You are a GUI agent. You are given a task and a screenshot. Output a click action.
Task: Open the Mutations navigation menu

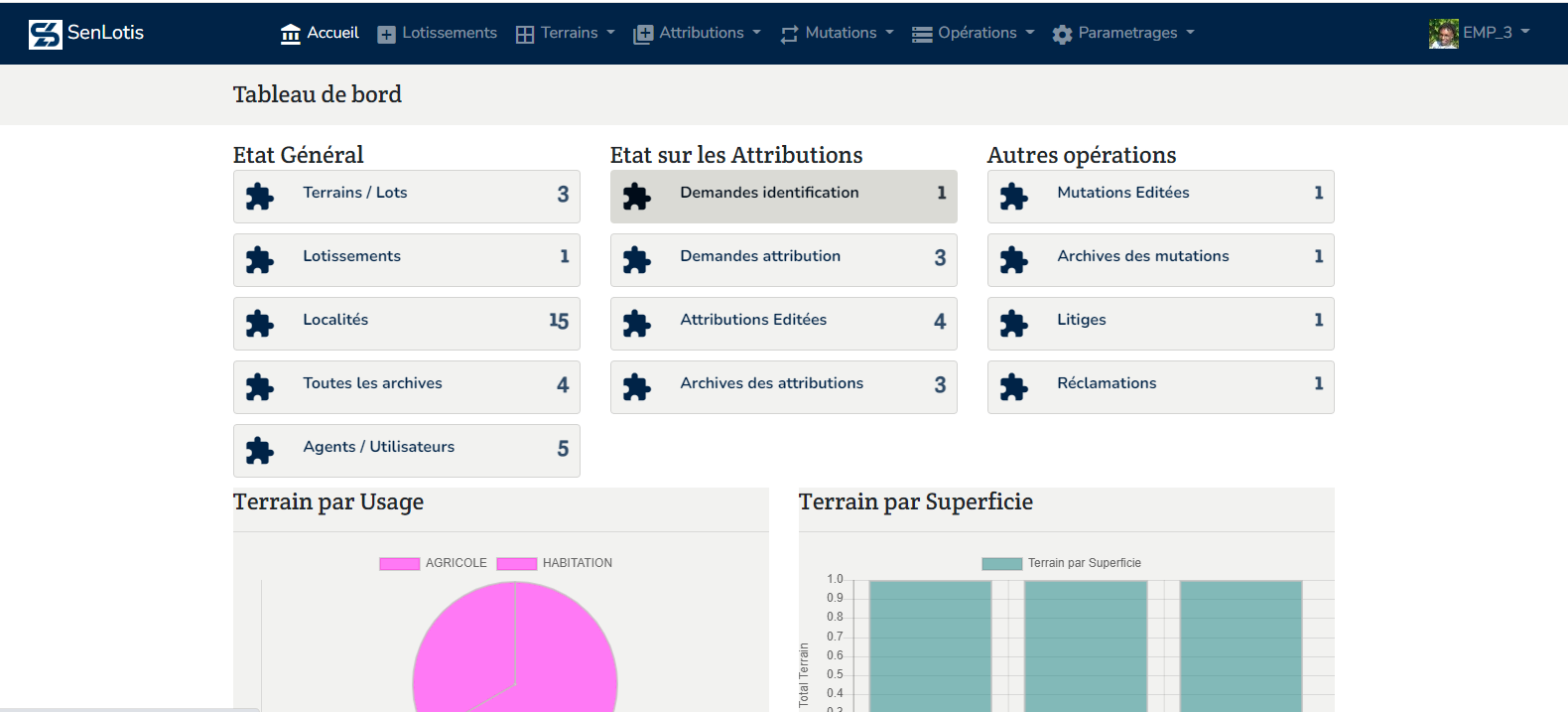(x=838, y=34)
